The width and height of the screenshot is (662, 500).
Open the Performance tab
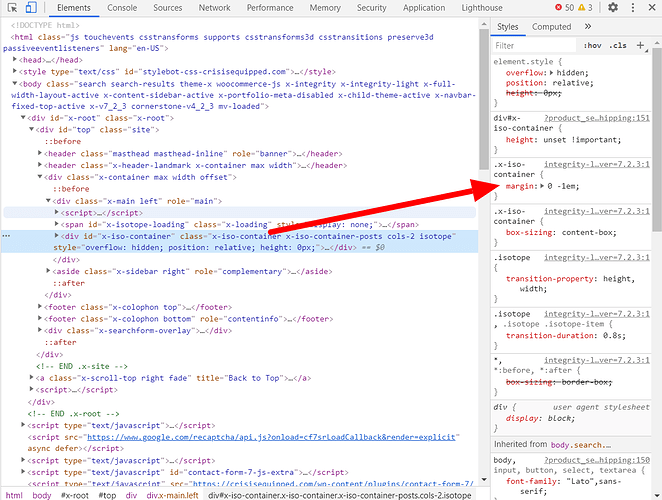[x=270, y=8]
